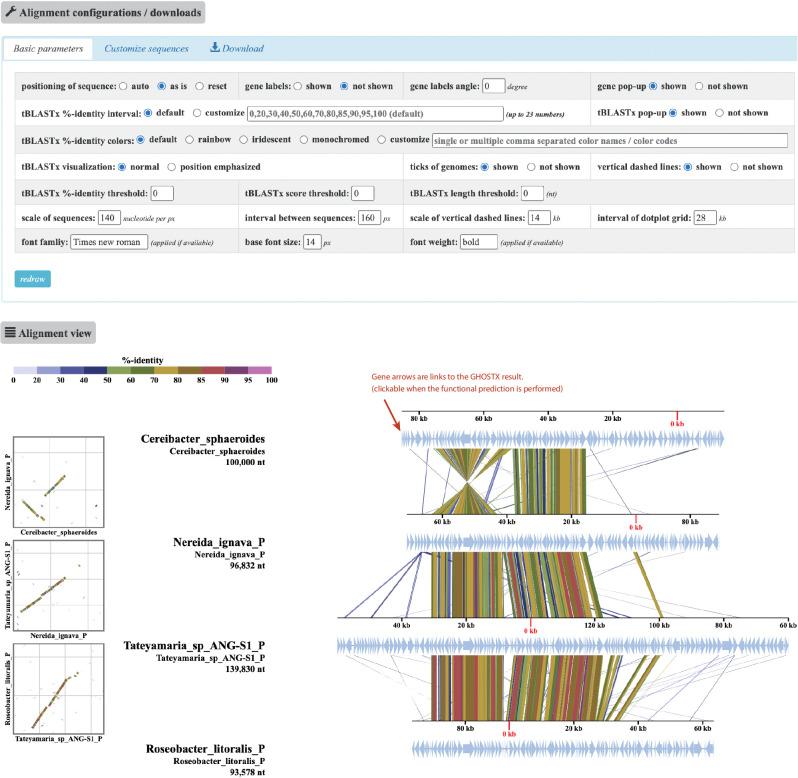
Task: Click the wrench icon beside Alignment configurations
Action: (x=11, y=14)
